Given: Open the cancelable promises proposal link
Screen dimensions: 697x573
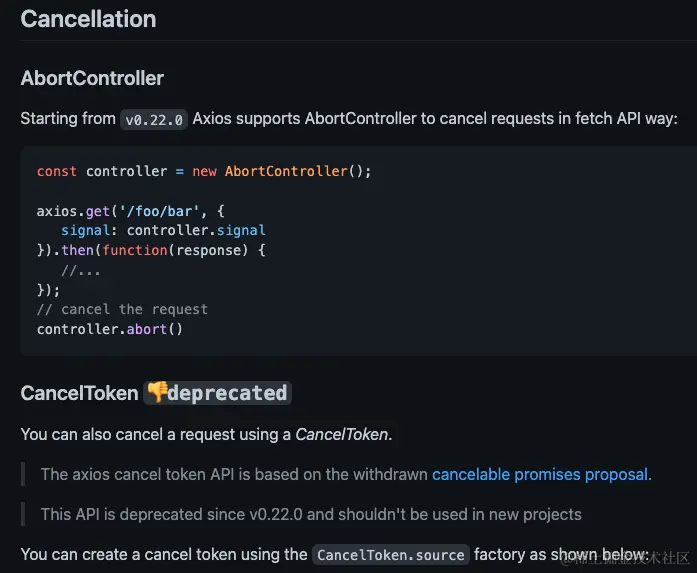Looking at the screenshot, I should (540, 475).
